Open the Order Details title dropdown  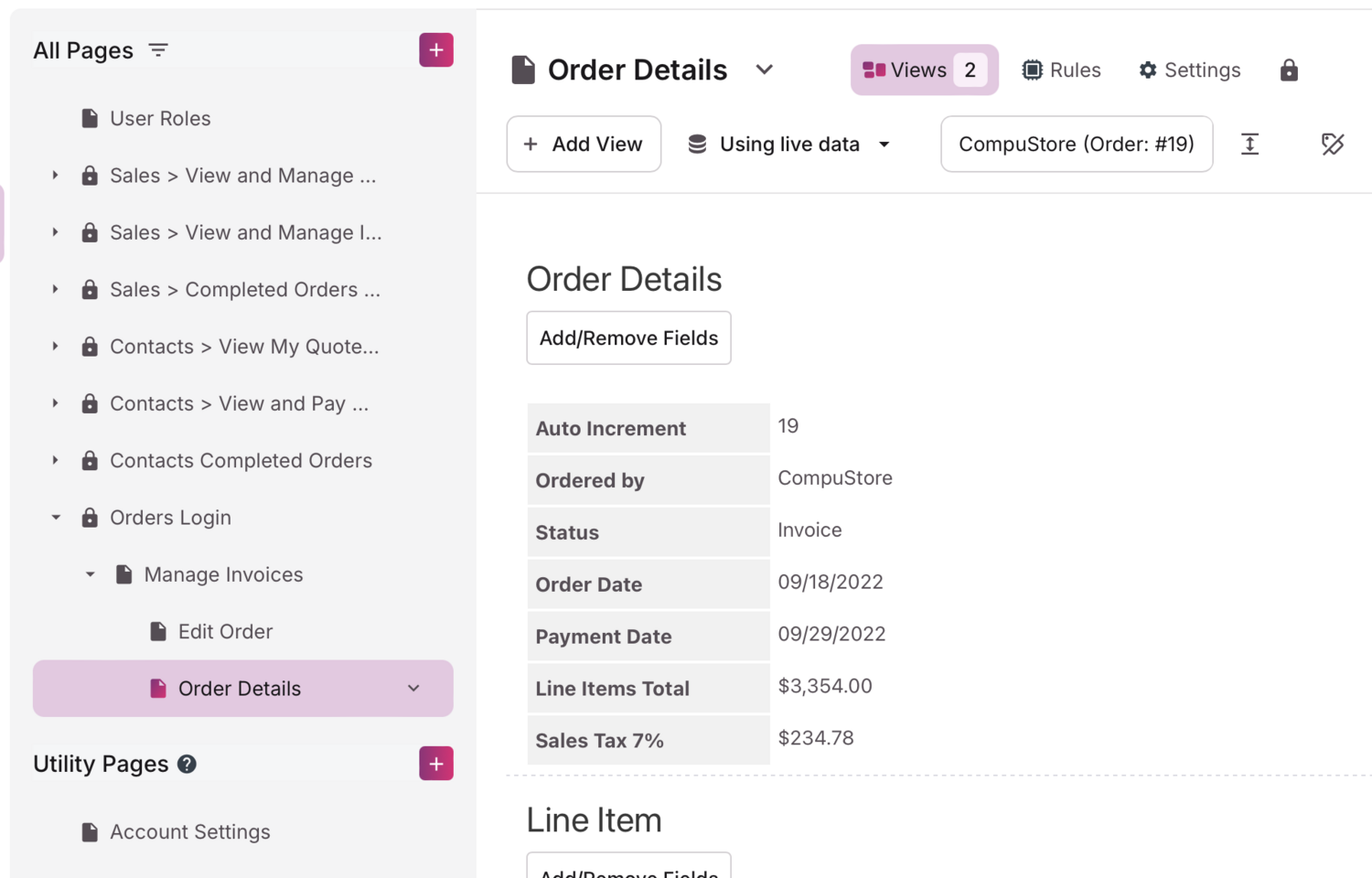(765, 70)
